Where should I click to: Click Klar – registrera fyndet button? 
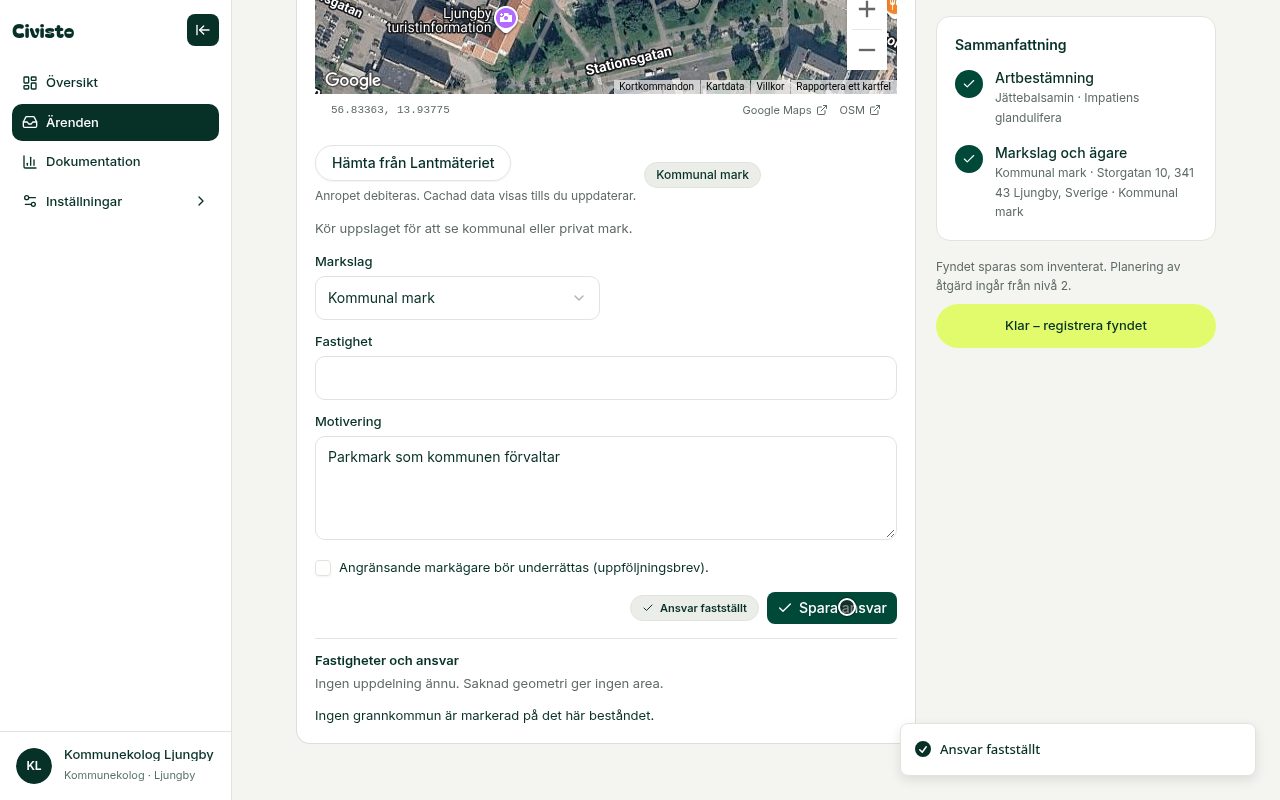(x=1076, y=326)
